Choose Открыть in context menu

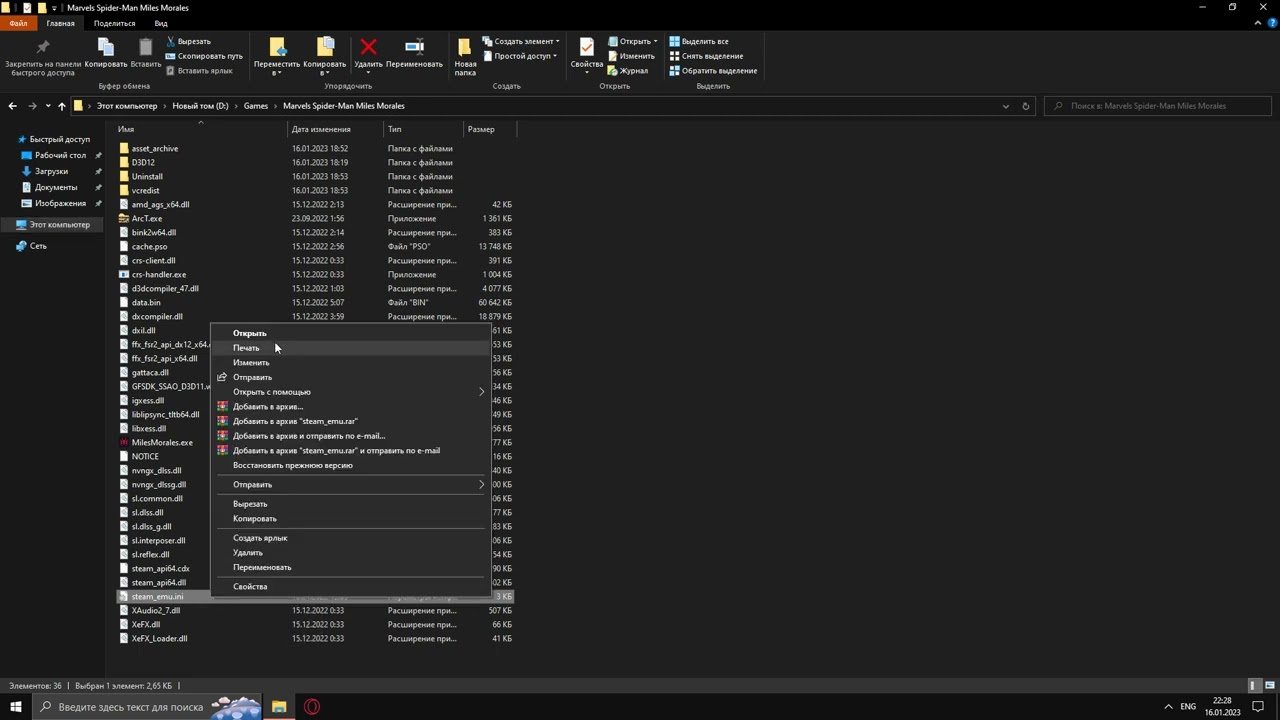pyautogui.click(x=349, y=333)
